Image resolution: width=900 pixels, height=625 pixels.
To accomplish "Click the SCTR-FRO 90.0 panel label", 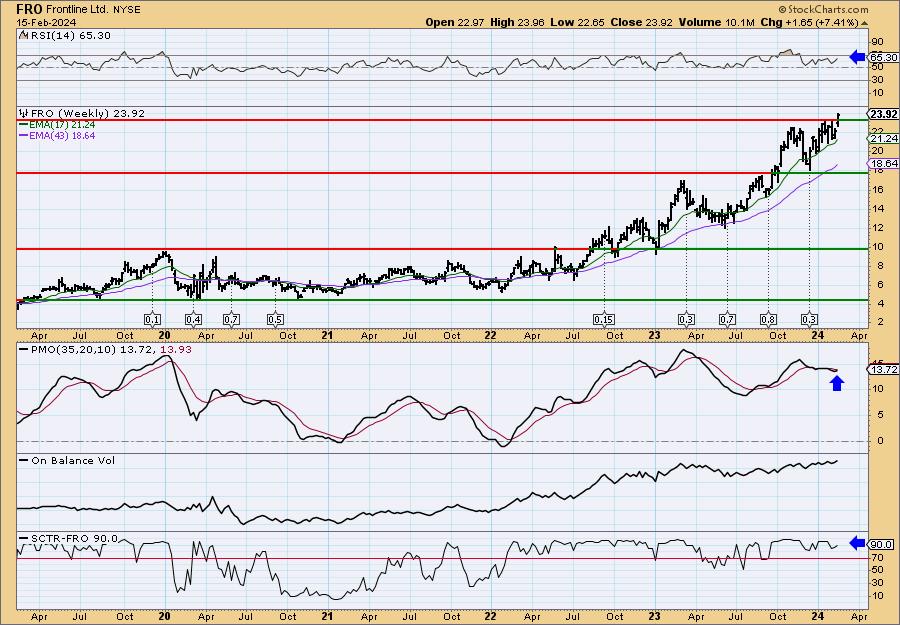I will pos(74,538).
